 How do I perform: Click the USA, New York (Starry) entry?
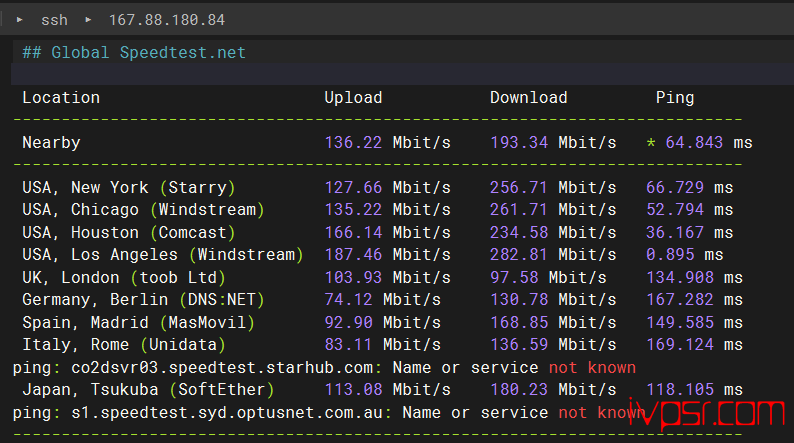point(128,187)
